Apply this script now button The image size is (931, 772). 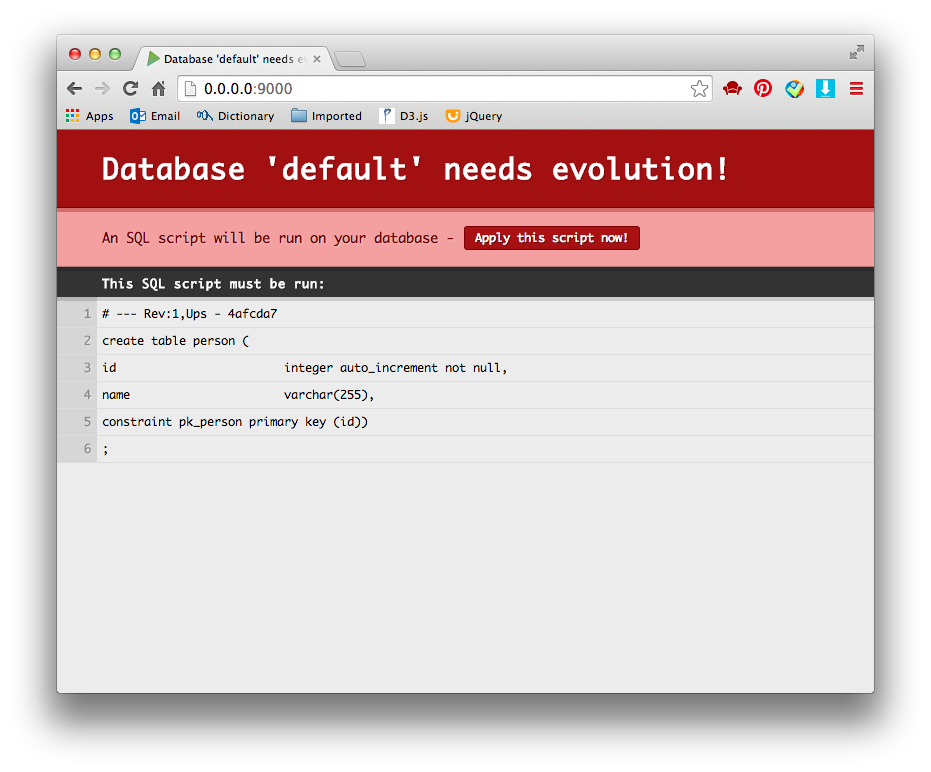(552, 238)
